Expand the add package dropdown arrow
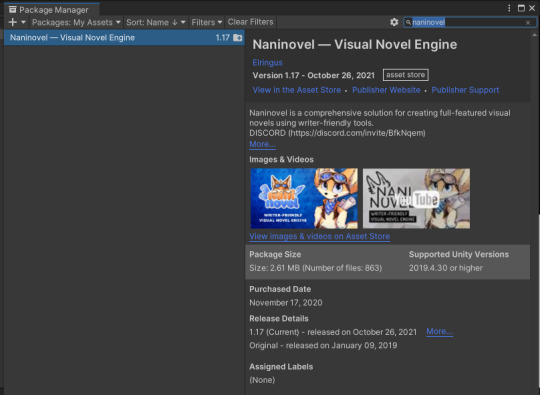Image resolution: width=540 pixels, height=395 pixels. [23, 22]
